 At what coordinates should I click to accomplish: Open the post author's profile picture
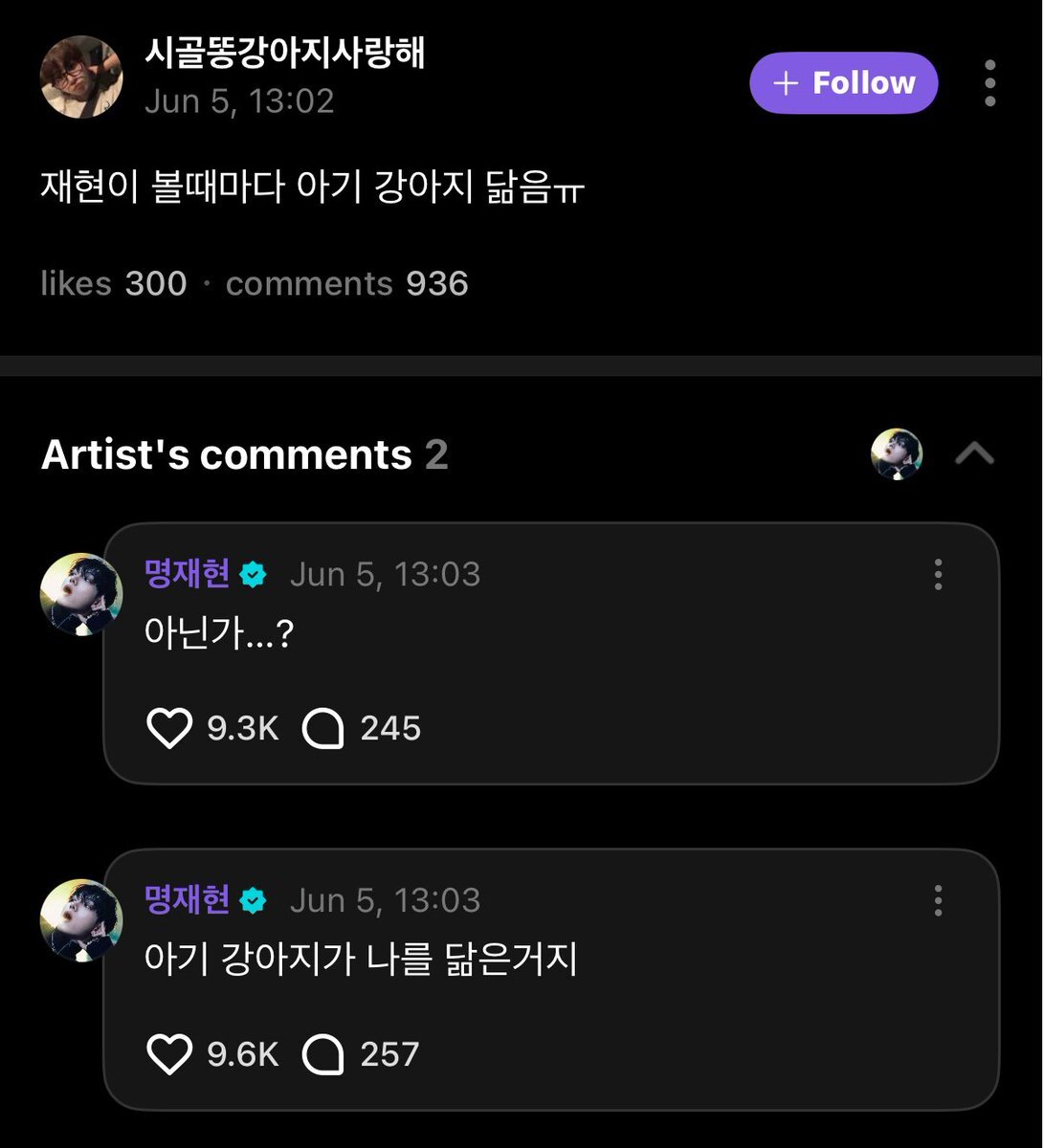[x=81, y=77]
